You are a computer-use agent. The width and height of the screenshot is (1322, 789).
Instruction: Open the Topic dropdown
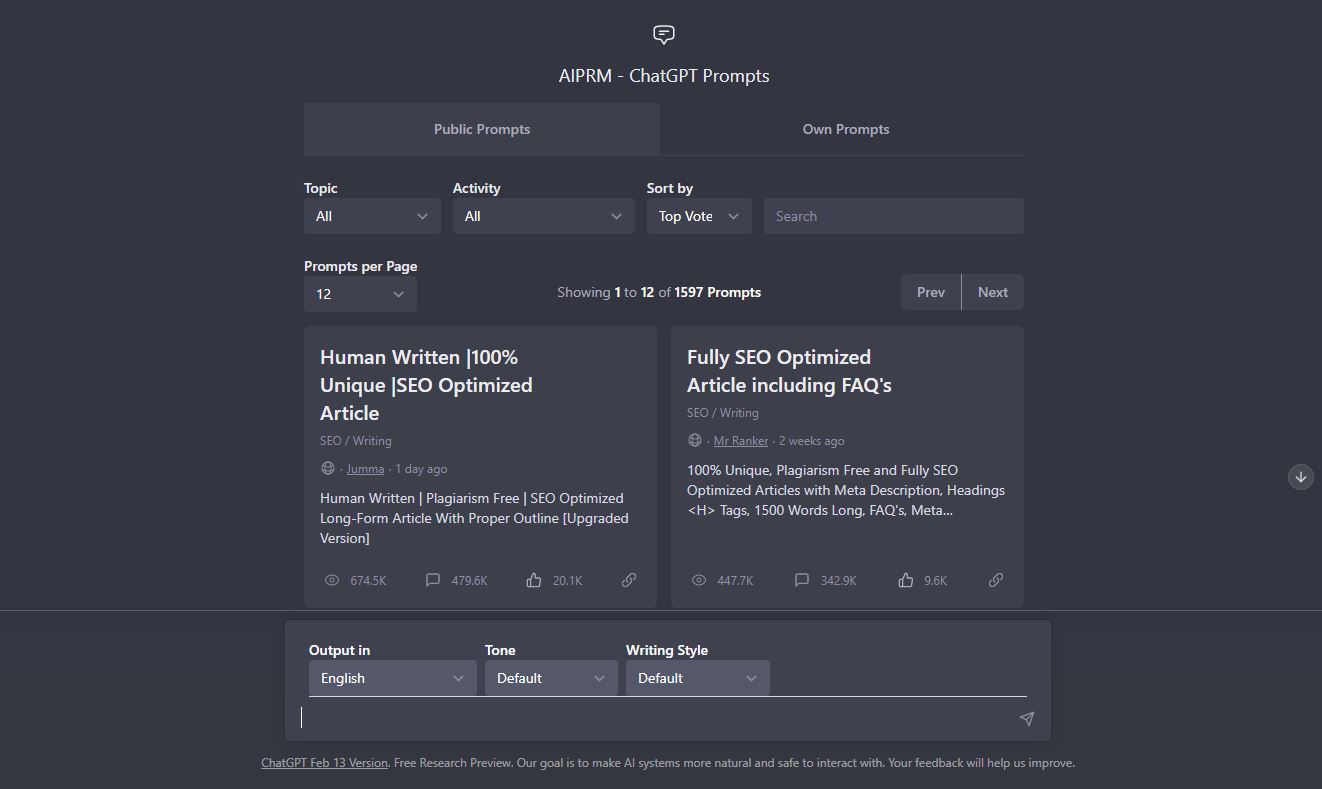[372, 216]
